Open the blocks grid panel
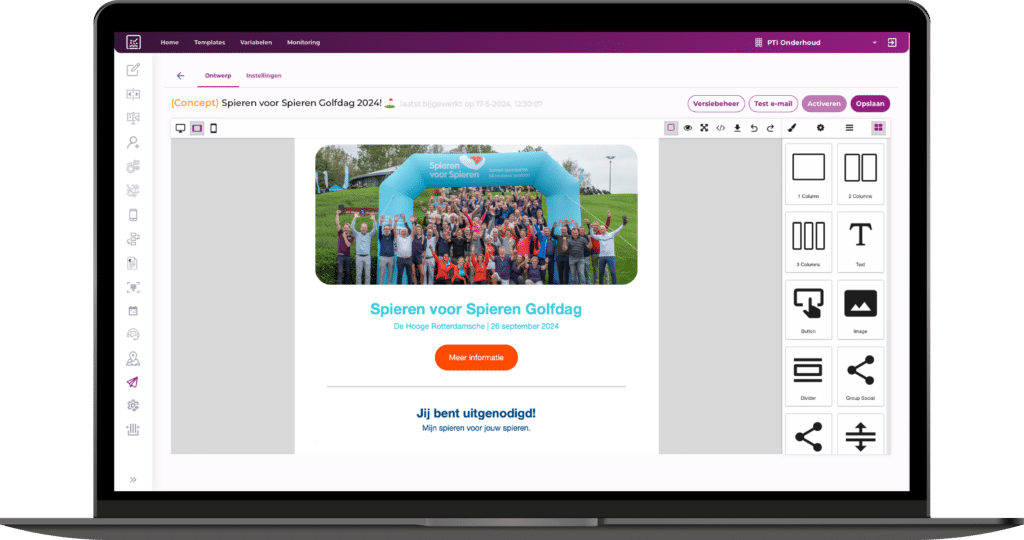Screen dimensions: 1024x540 click(878, 128)
